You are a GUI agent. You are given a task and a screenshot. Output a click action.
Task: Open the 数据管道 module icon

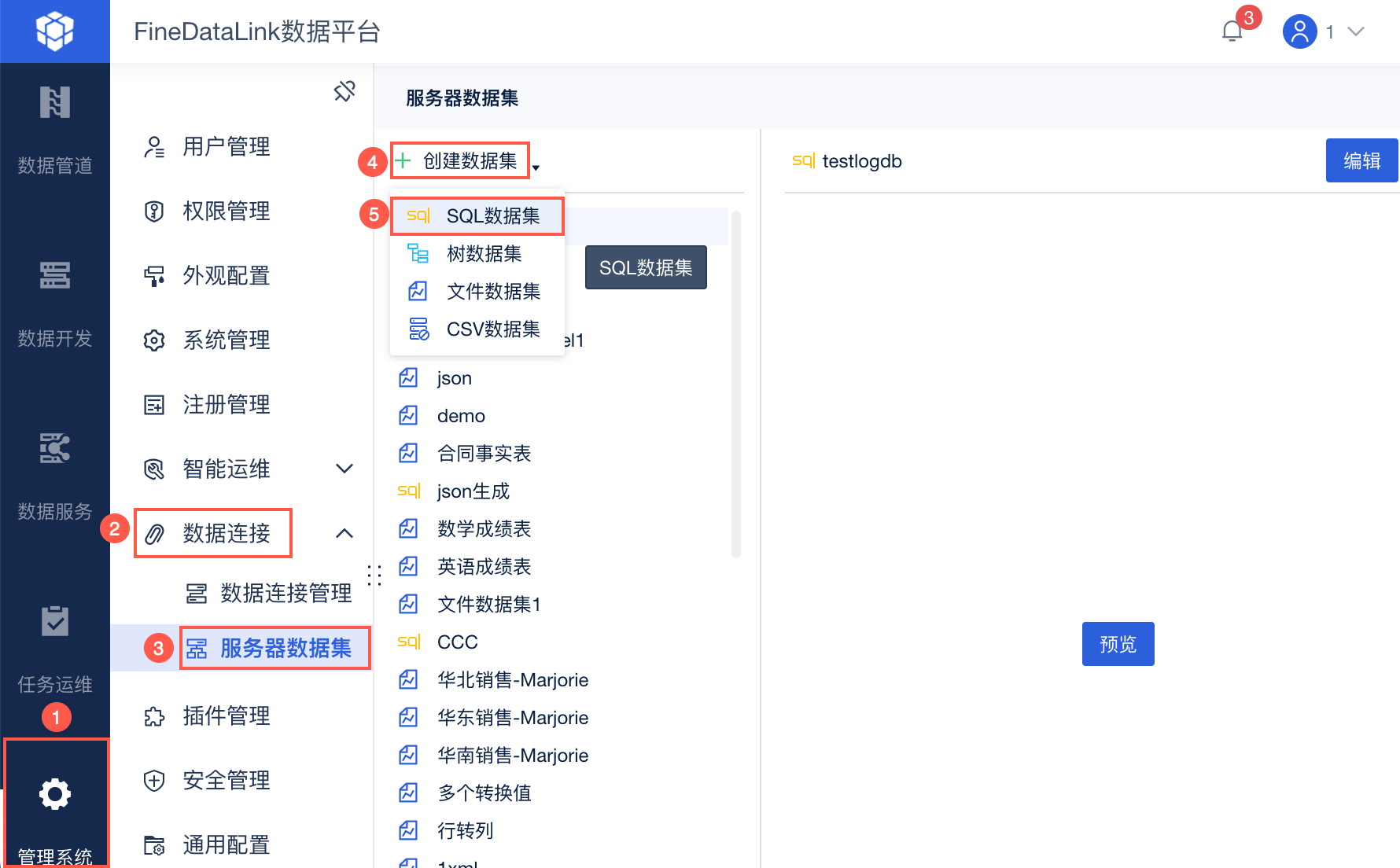coord(55,103)
